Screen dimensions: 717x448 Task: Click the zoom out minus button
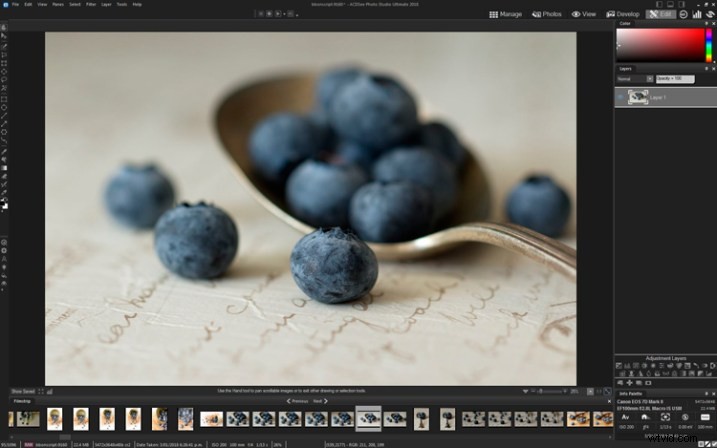pyautogui.click(x=534, y=391)
